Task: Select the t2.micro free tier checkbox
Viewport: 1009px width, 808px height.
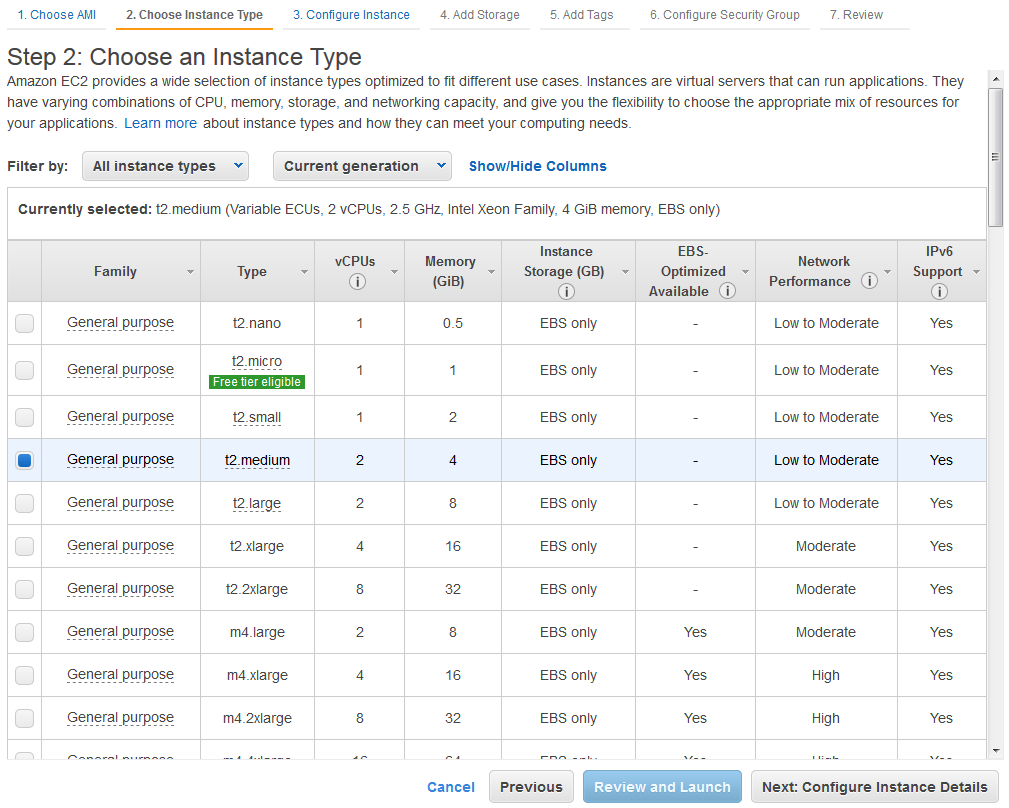Action: pos(25,370)
